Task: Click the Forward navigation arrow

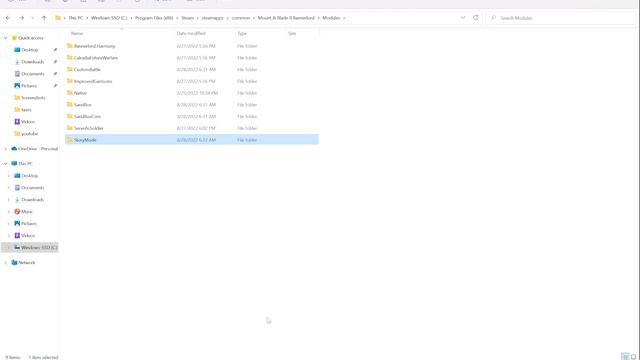Action: click(x=22, y=18)
